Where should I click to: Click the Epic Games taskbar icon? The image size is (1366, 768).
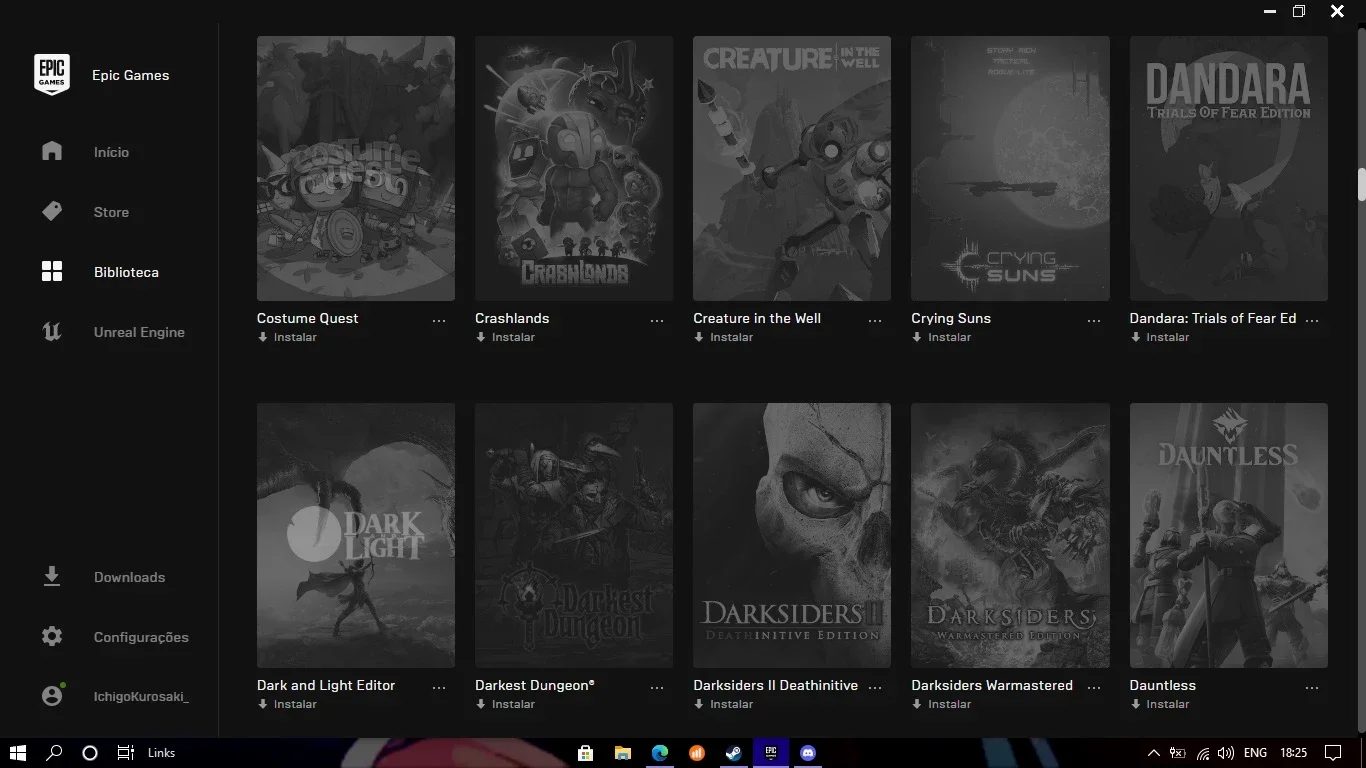click(x=771, y=753)
